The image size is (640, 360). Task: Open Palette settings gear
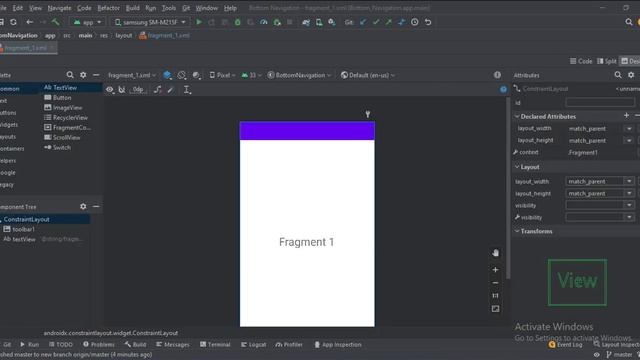[83, 75]
